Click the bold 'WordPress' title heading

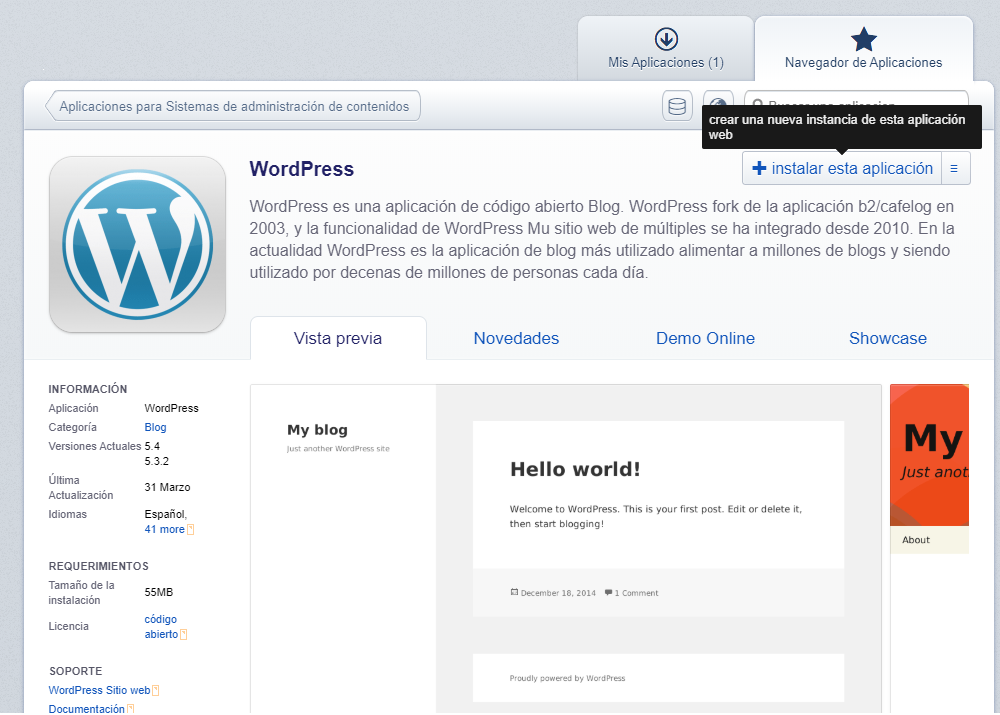point(302,169)
